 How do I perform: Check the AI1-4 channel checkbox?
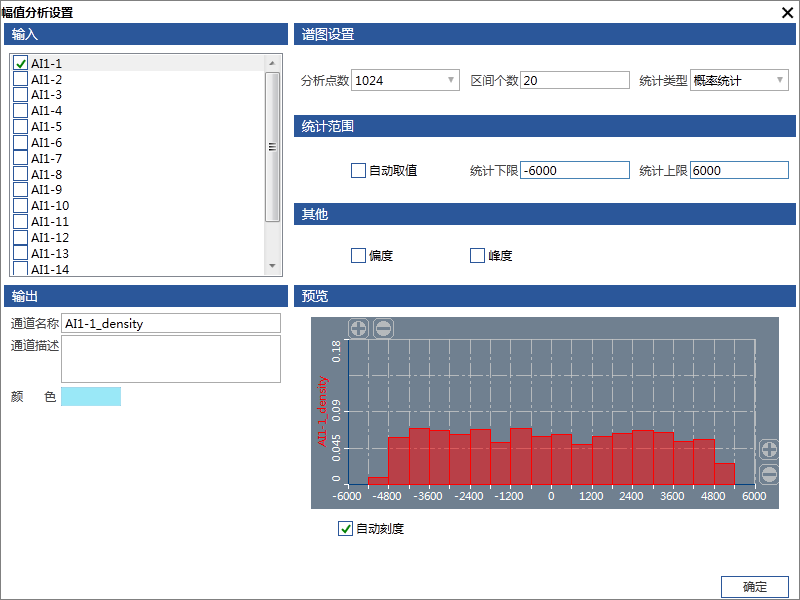20,111
